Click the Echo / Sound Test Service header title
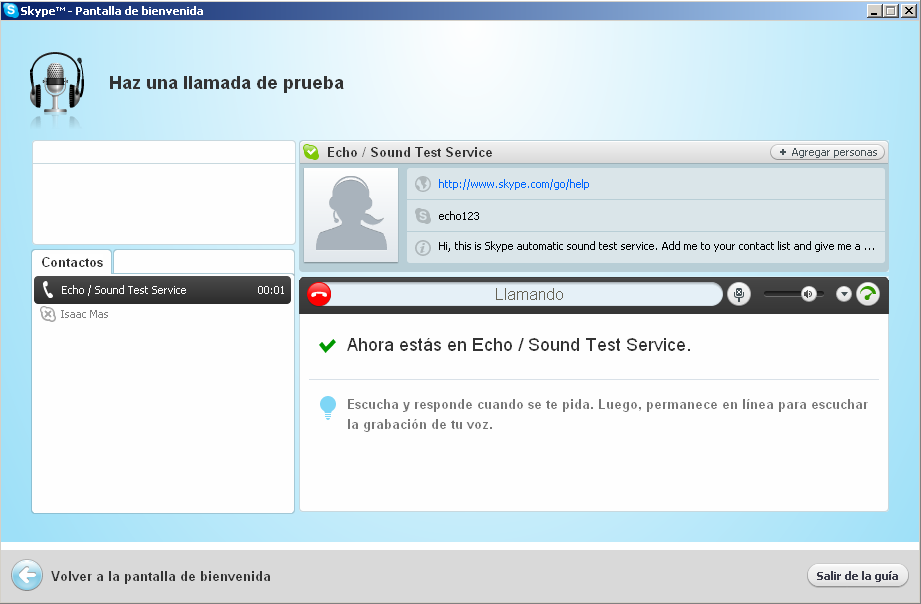The width and height of the screenshot is (921, 604). click(409, 152)
